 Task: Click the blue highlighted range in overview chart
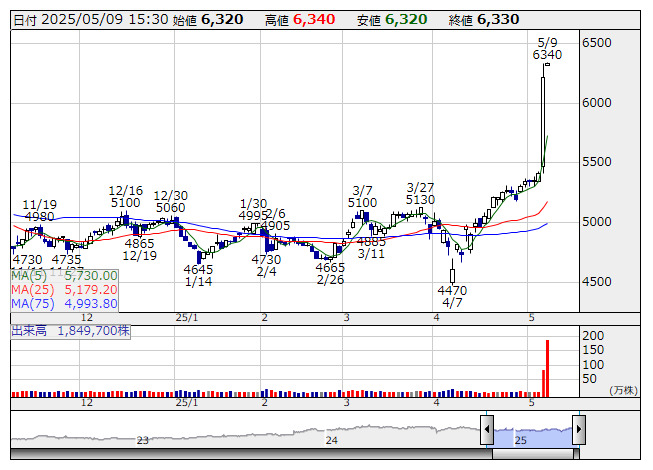coord(533,435)
